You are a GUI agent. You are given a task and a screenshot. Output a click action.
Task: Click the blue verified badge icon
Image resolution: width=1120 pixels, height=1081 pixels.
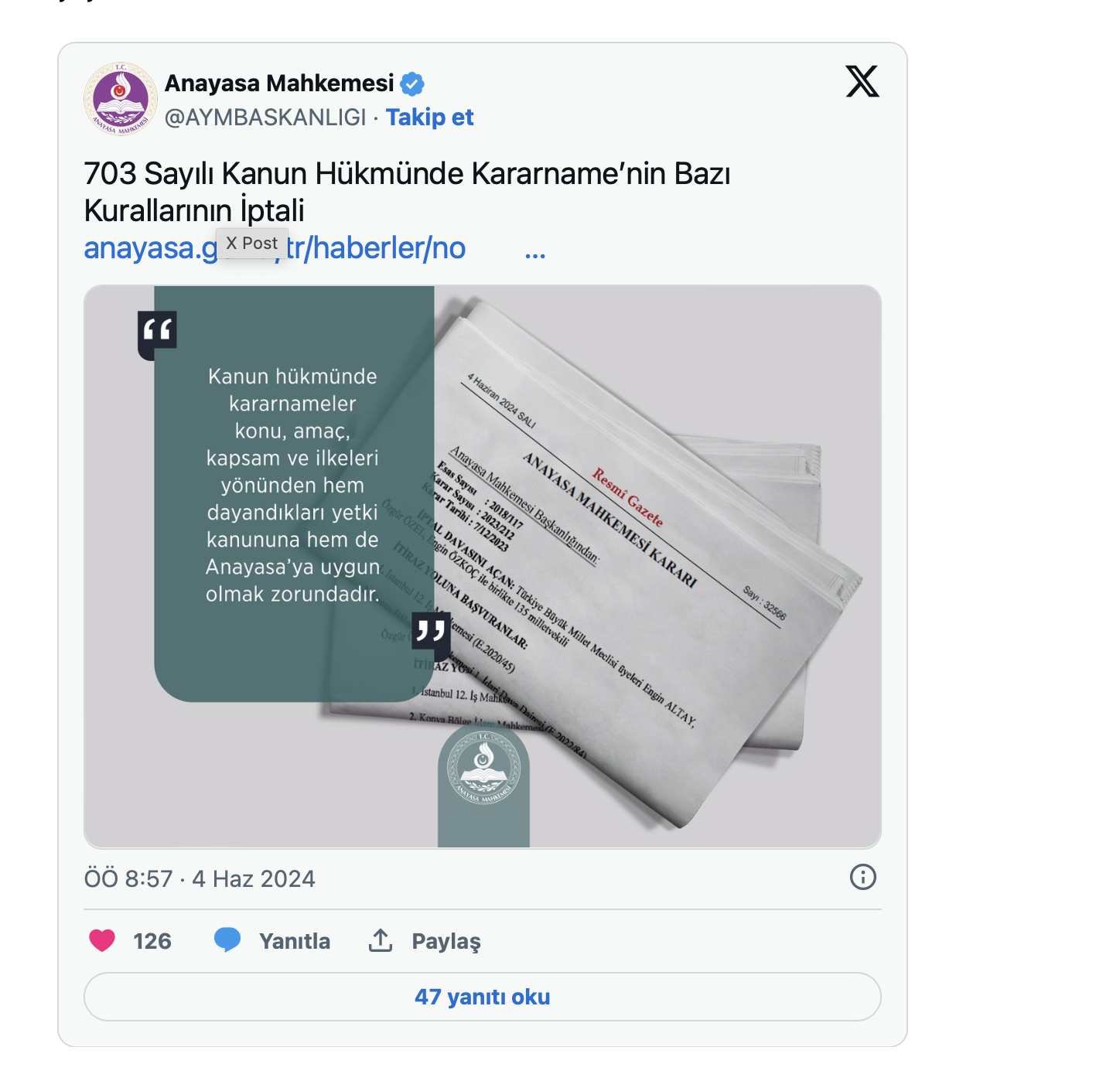pyautogui.click(x=412, y=84)
